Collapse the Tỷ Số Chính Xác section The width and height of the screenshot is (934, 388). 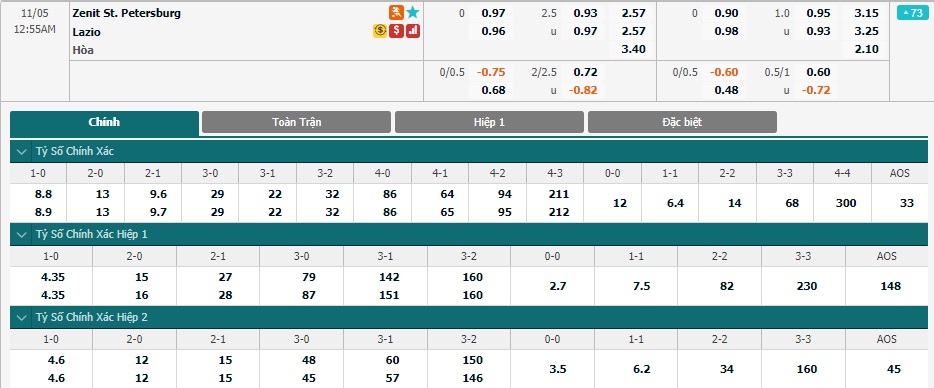[22, 152]
